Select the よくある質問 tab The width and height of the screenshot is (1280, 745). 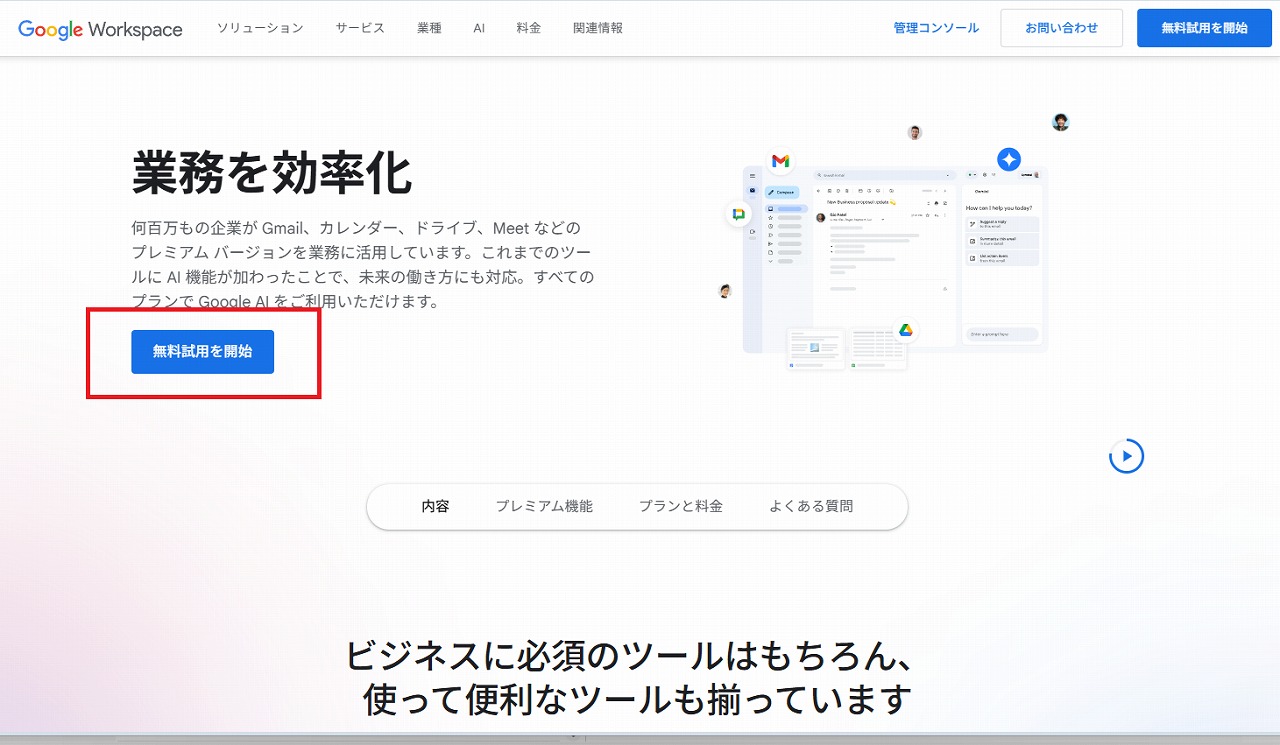(811, 506)
